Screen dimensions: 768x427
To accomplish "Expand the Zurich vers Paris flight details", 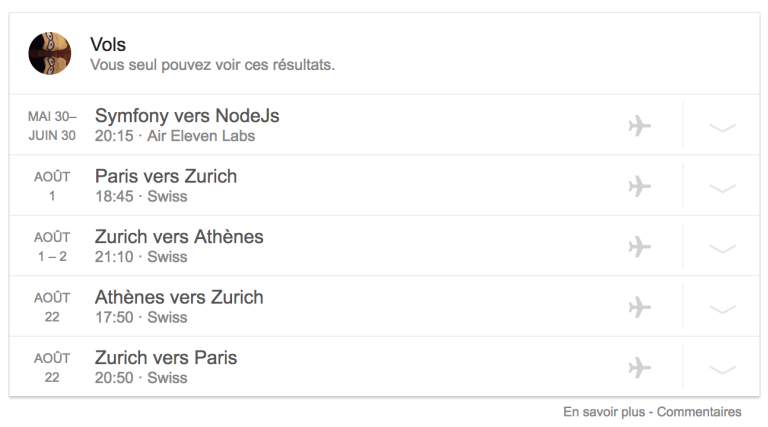I will tap(722, 368).
